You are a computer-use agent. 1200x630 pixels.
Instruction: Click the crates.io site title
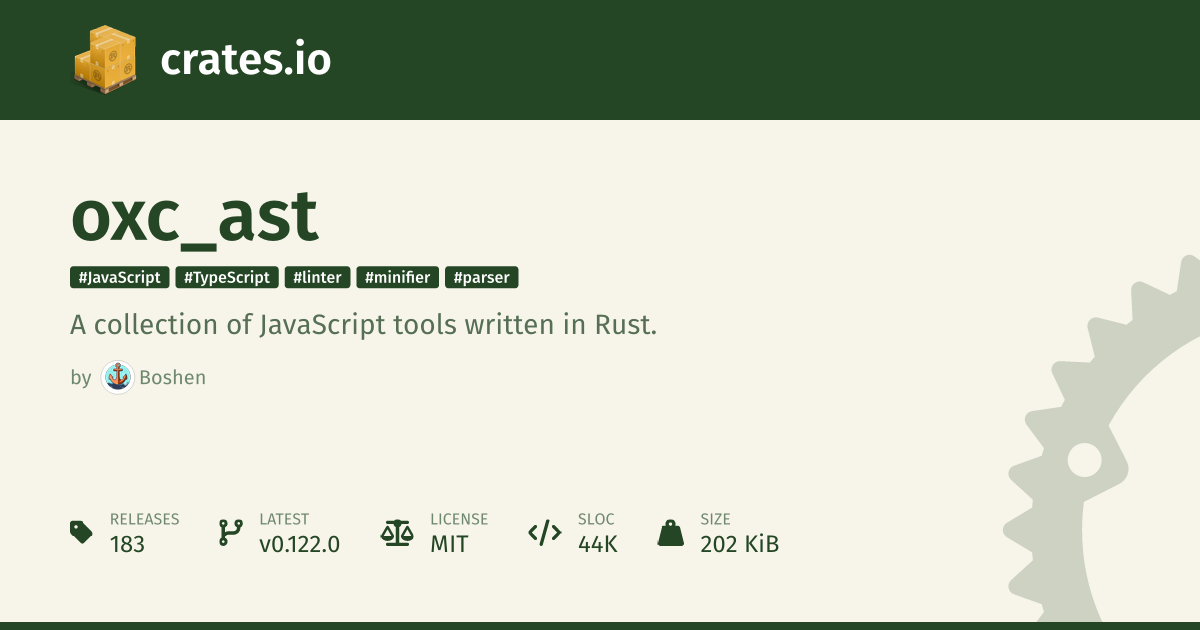(x=245, y=60)
